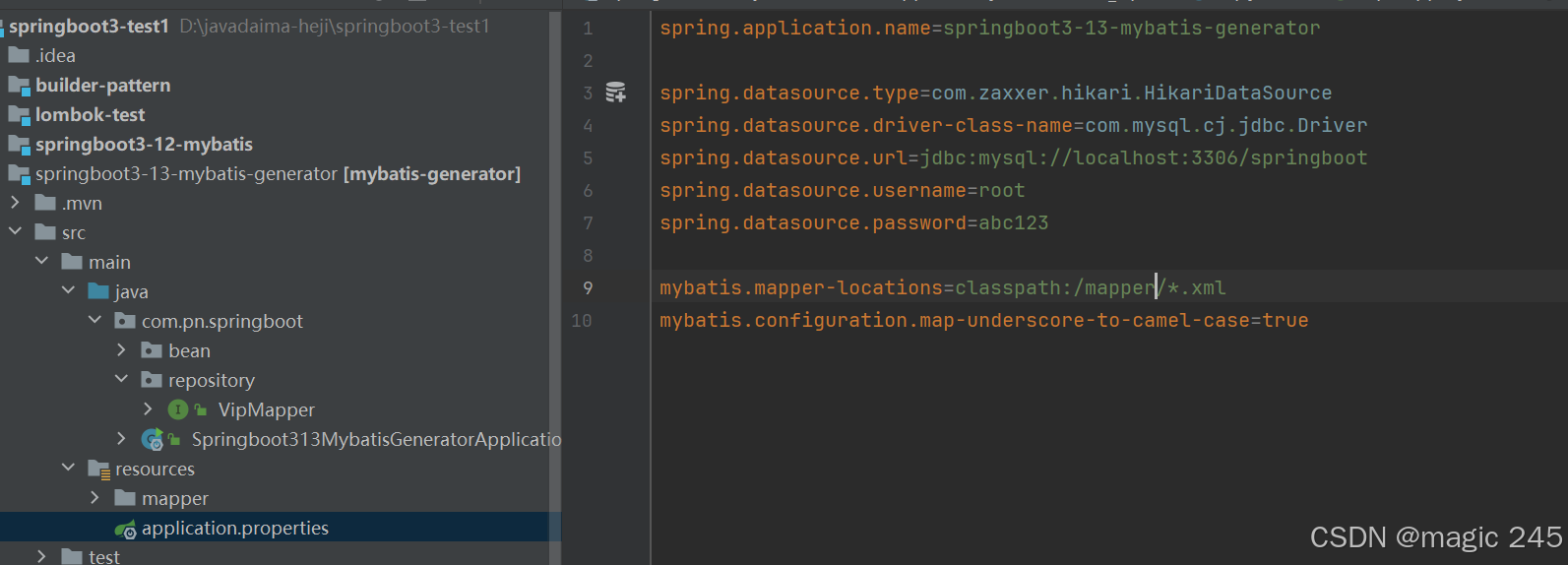This screenshot has width=1568, height=565.
Task: Select the VipMapper interface file
Action: 267,409
